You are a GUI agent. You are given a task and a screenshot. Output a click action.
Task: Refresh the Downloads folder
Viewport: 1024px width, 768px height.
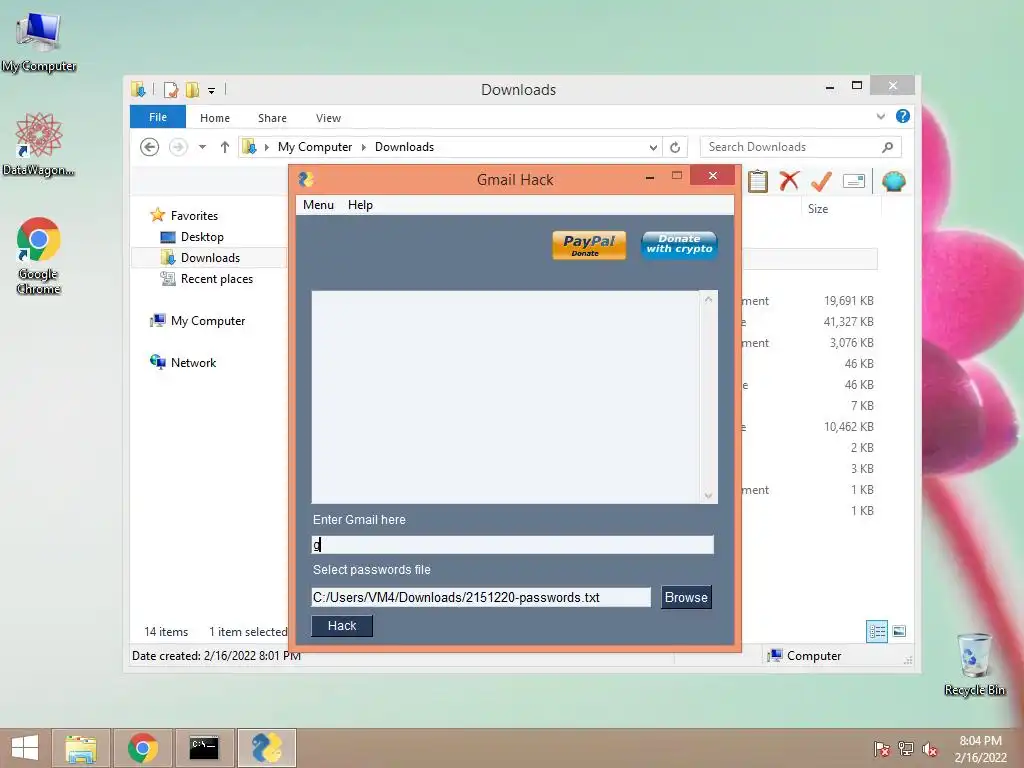click(x=675, y=148)
